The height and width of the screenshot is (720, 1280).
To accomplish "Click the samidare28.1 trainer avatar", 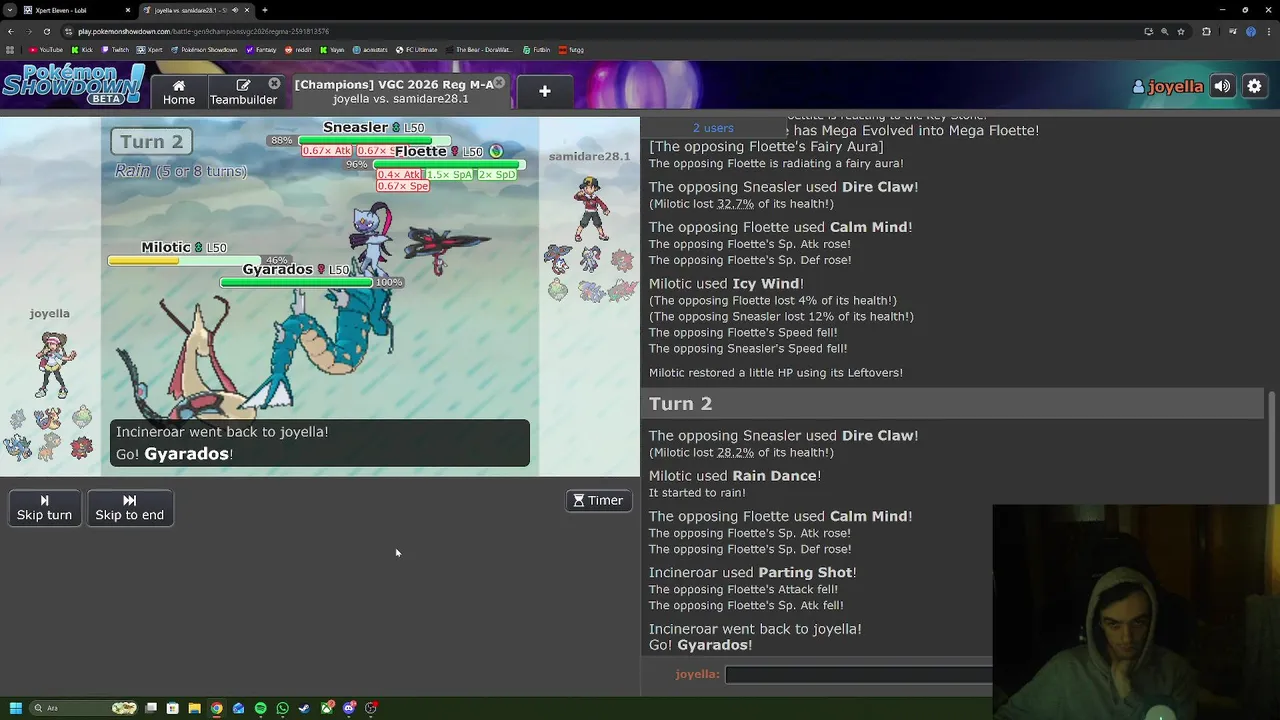I will click(x=591, y=208).
